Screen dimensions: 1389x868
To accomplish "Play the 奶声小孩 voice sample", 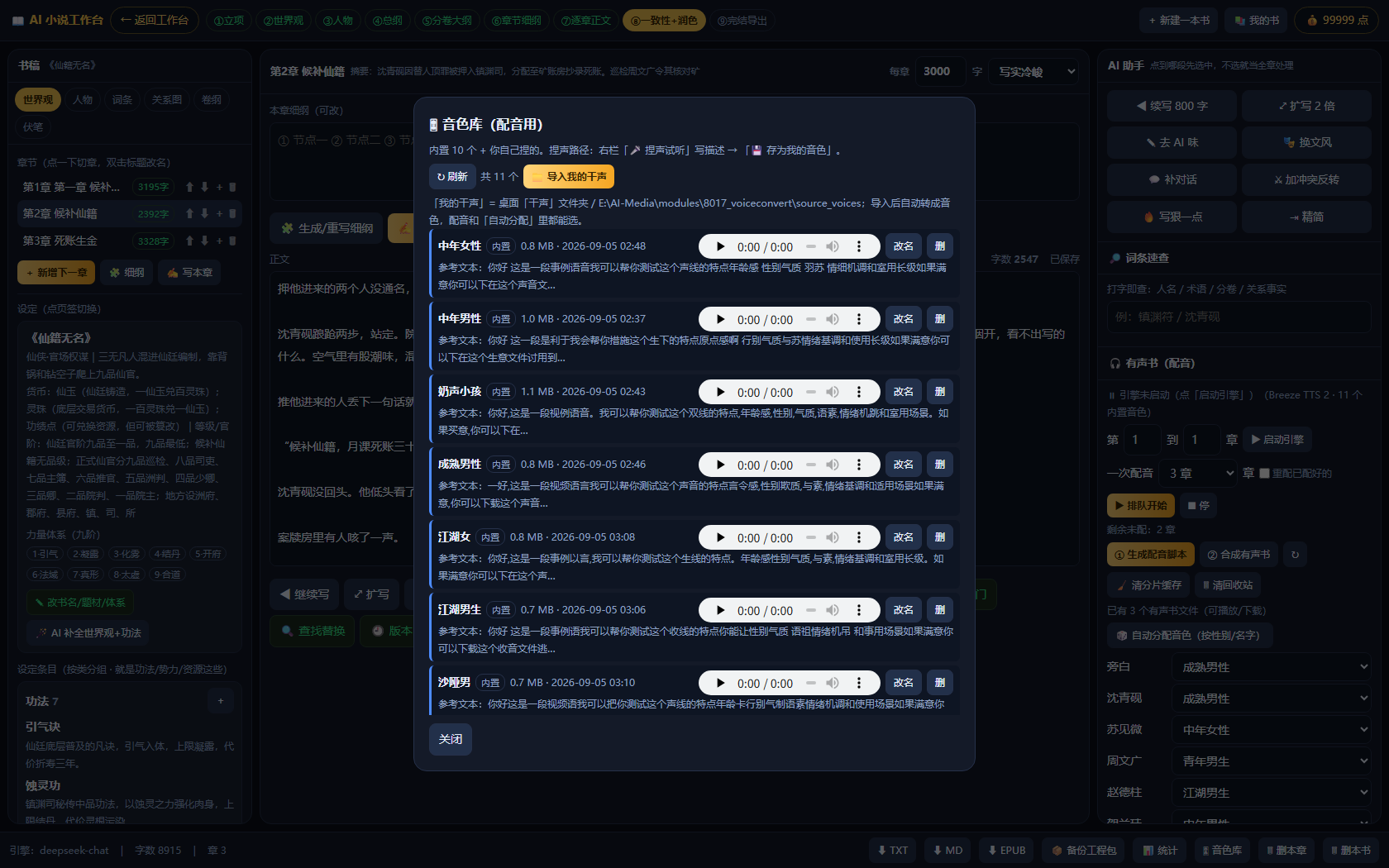I will tap(720, 392).
